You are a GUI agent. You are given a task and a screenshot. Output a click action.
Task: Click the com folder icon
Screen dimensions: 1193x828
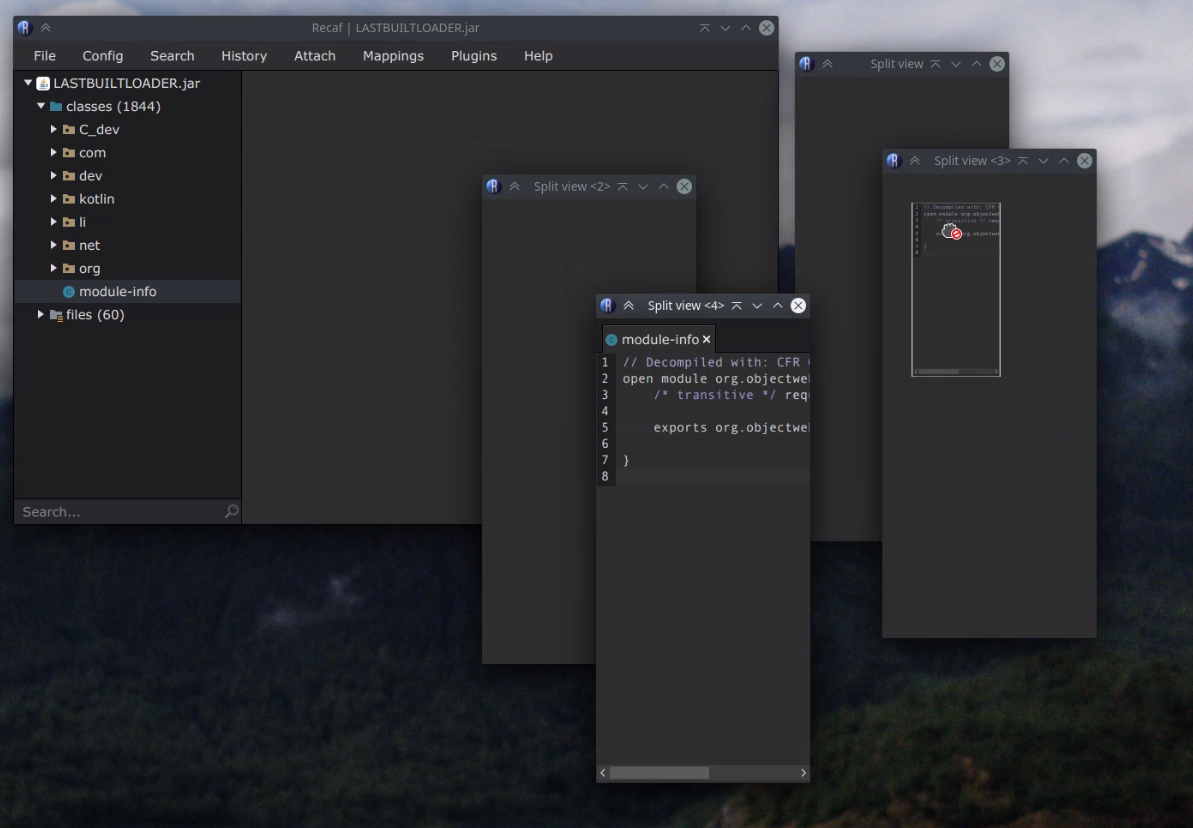point(68,153)
